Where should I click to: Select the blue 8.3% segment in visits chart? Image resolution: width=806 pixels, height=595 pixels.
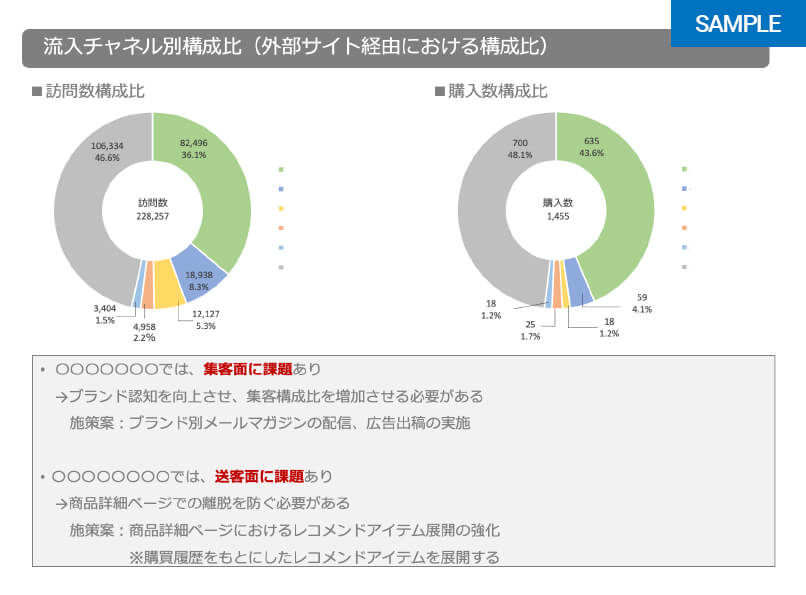point(198,273)
